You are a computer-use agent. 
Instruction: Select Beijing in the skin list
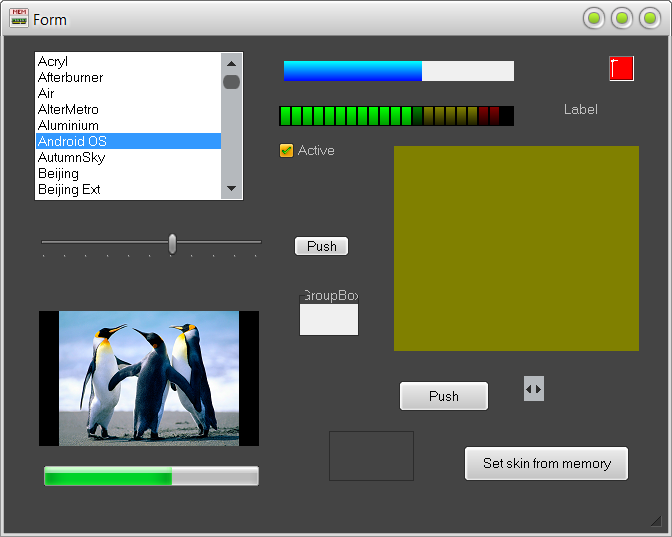[x=128, y=173]
